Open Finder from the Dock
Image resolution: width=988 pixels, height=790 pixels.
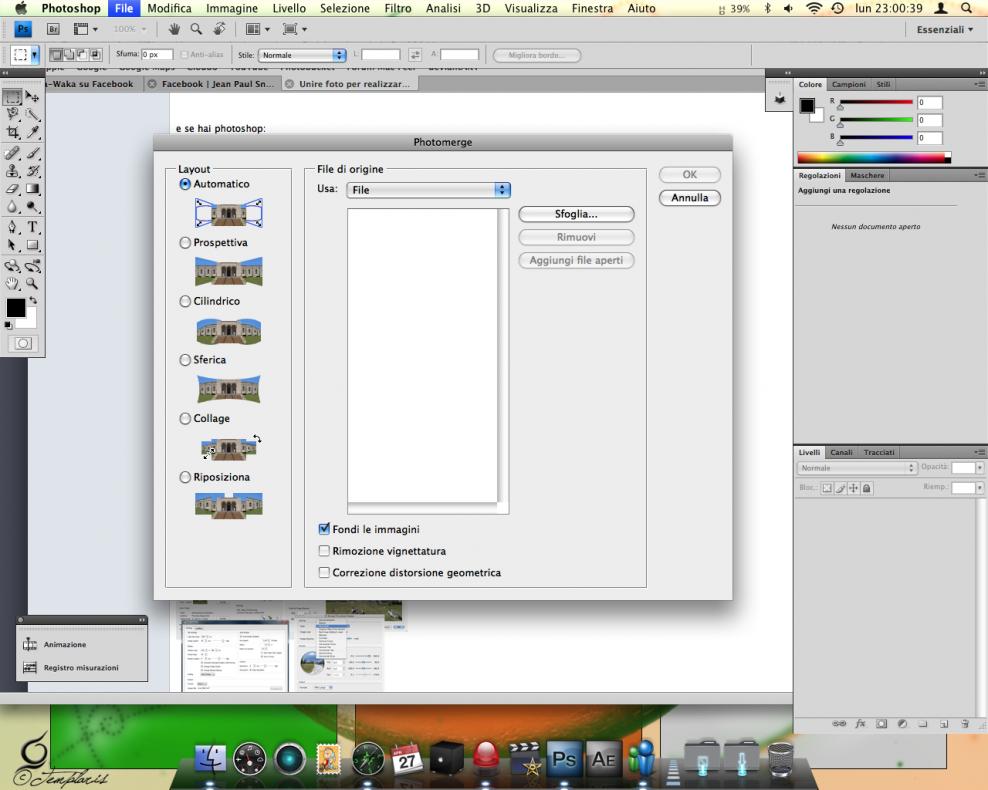pyautogui.click(x=210, y=759)
